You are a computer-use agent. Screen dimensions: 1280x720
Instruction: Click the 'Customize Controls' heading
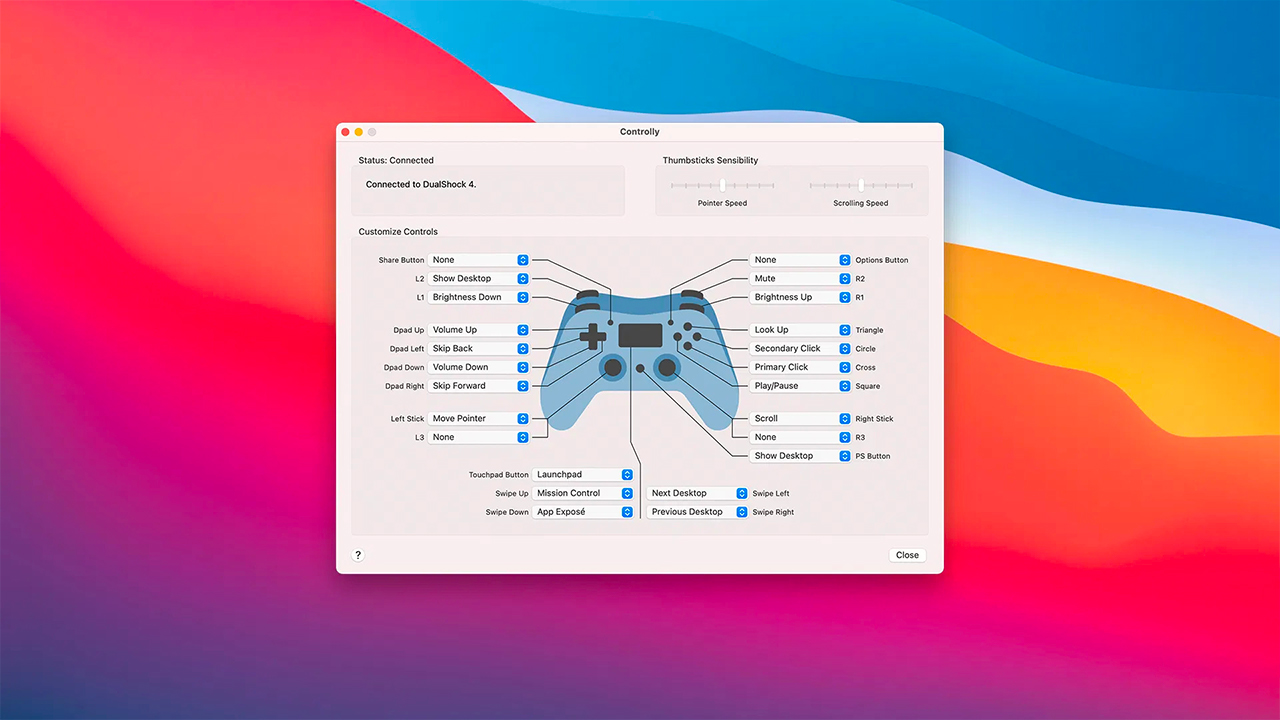coord(398,232)
